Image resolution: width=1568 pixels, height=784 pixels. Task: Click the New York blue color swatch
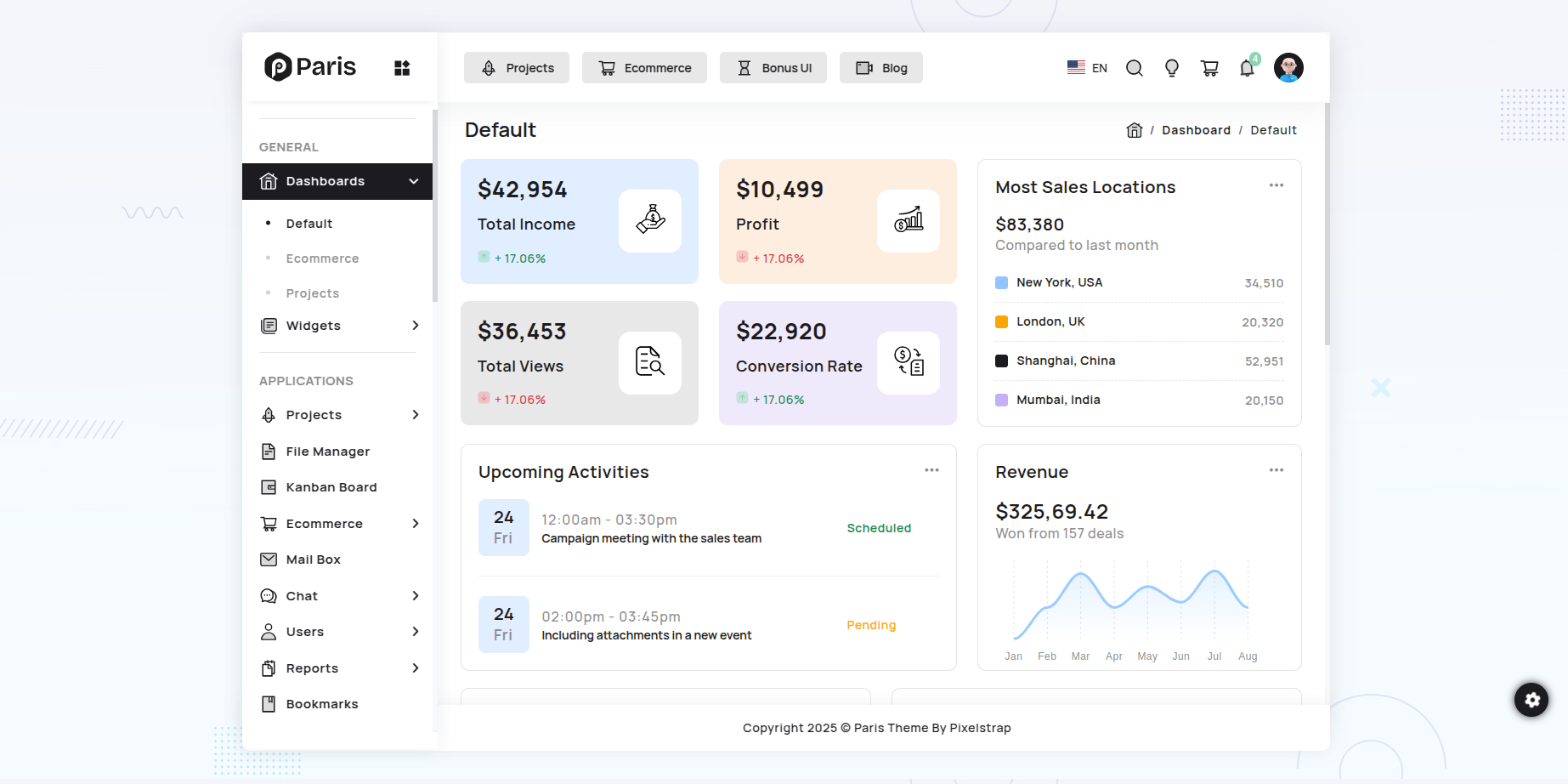pos(1001,282)
